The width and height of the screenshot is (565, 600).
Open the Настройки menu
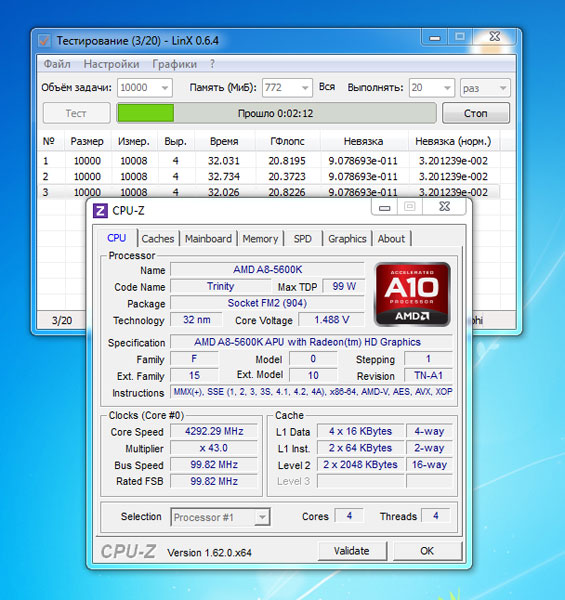pyautogui.click(x=111, y=64)
